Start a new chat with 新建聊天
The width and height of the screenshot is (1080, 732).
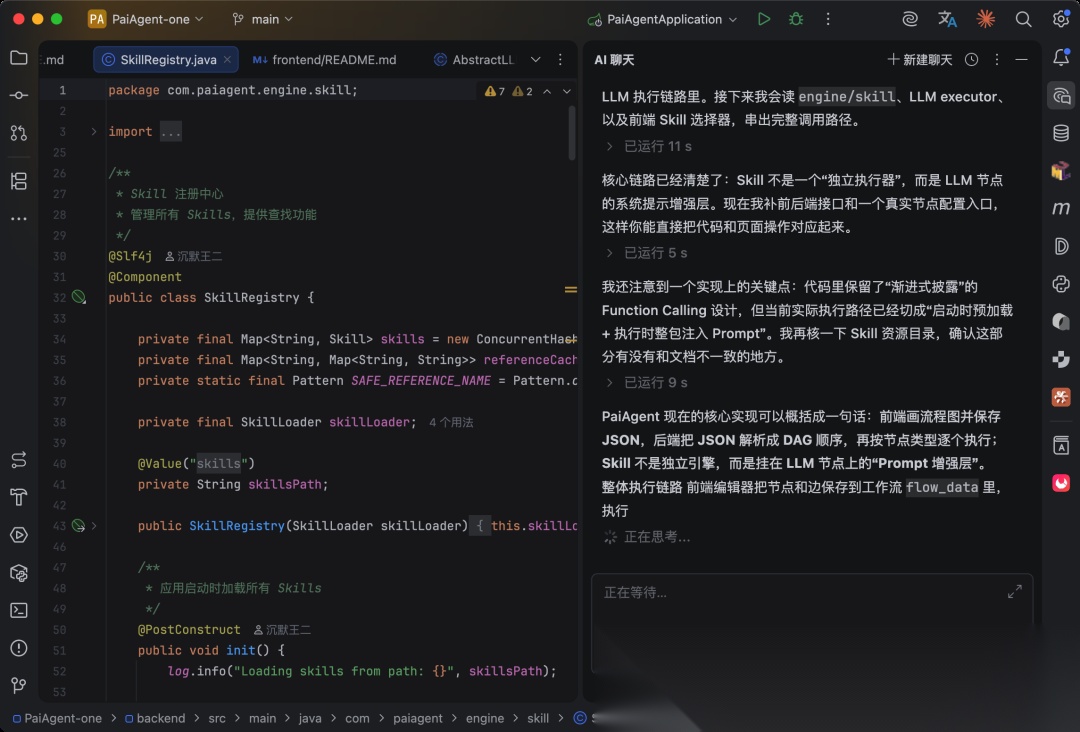pyautogui.click(x=920, y=60)
